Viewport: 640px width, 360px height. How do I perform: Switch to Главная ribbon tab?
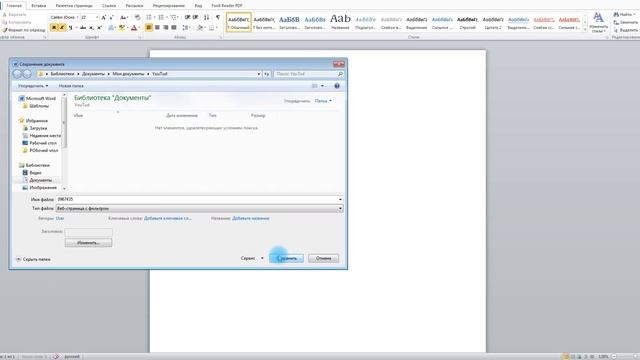tap(14, 6)
